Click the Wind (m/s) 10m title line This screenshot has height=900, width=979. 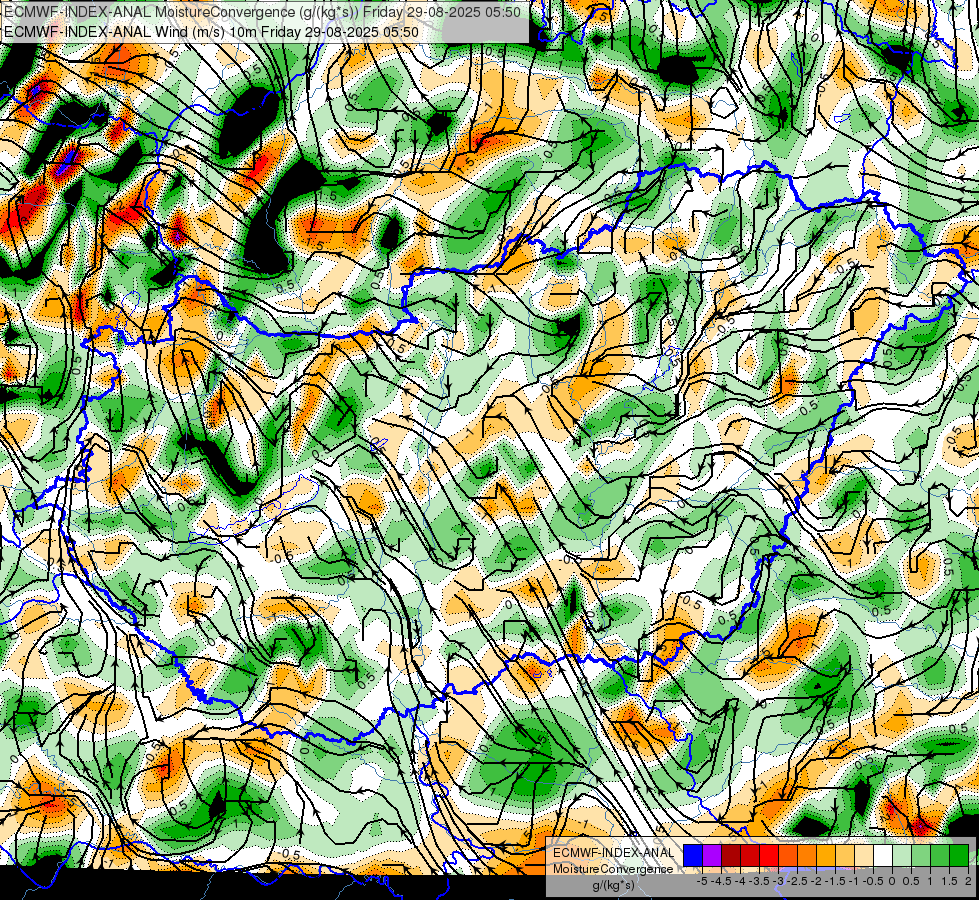pyautogui.click(x=211, y=32)
